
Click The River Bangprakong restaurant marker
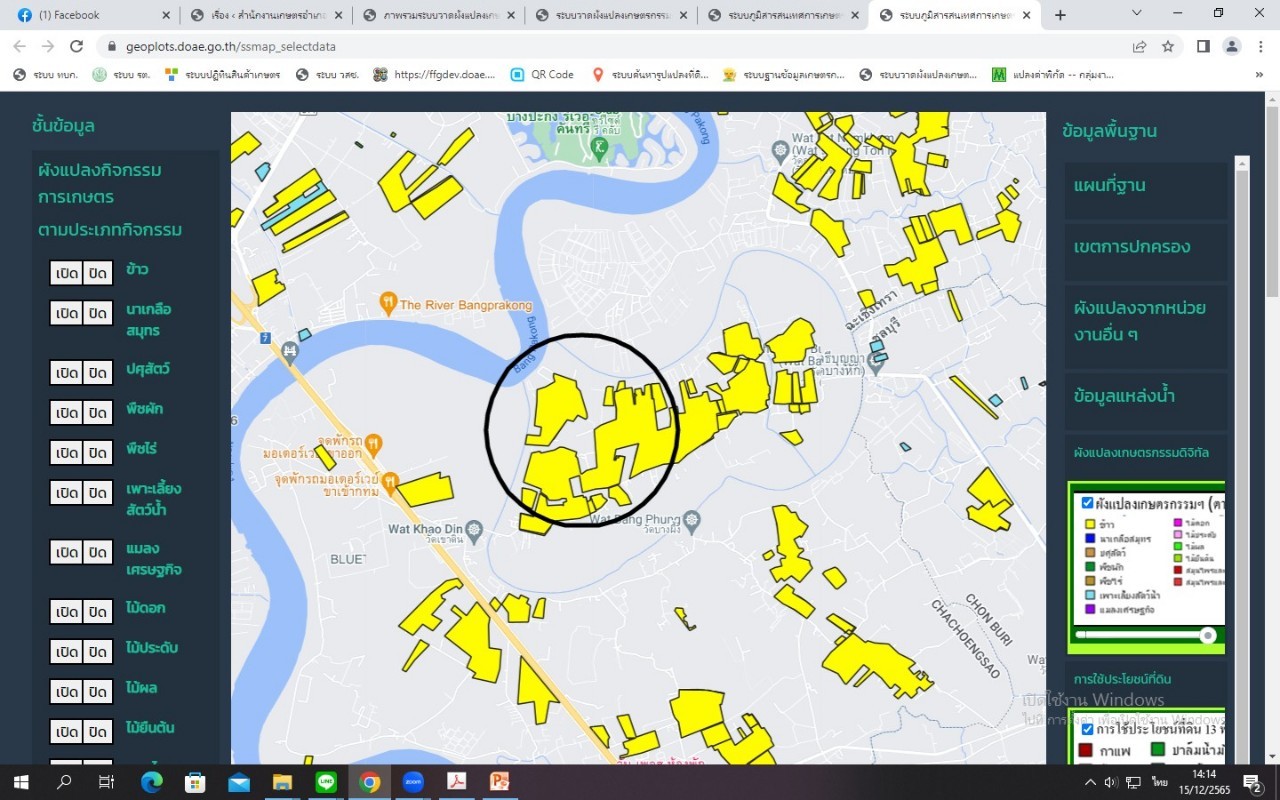coord(388,304)
